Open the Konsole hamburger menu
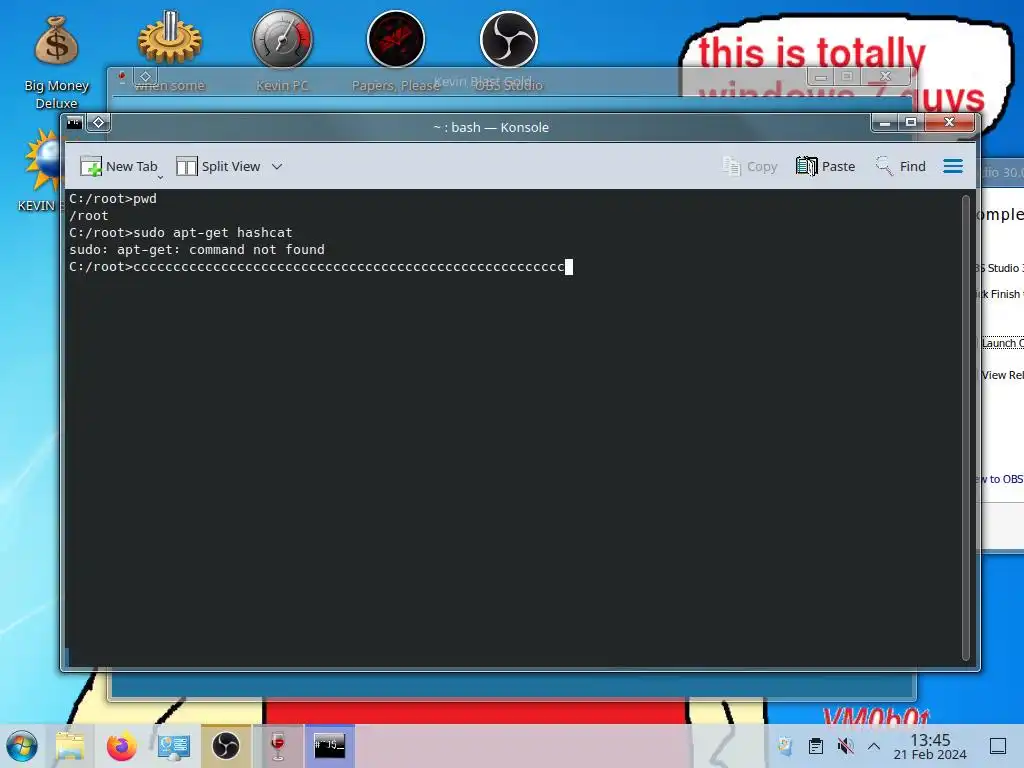This screenshot has width=1024, height=768. [953, 167]
